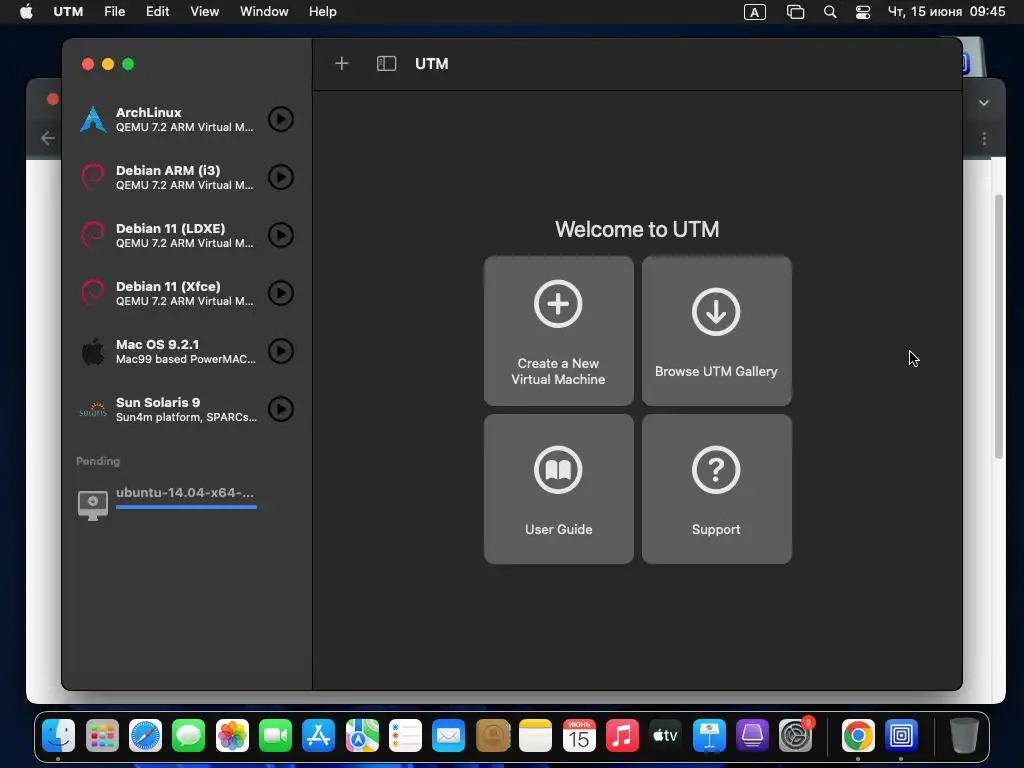This screenshot has width=1024, height=768.
Task: Open Control Center in menu bar
Action: click(863, 12)
